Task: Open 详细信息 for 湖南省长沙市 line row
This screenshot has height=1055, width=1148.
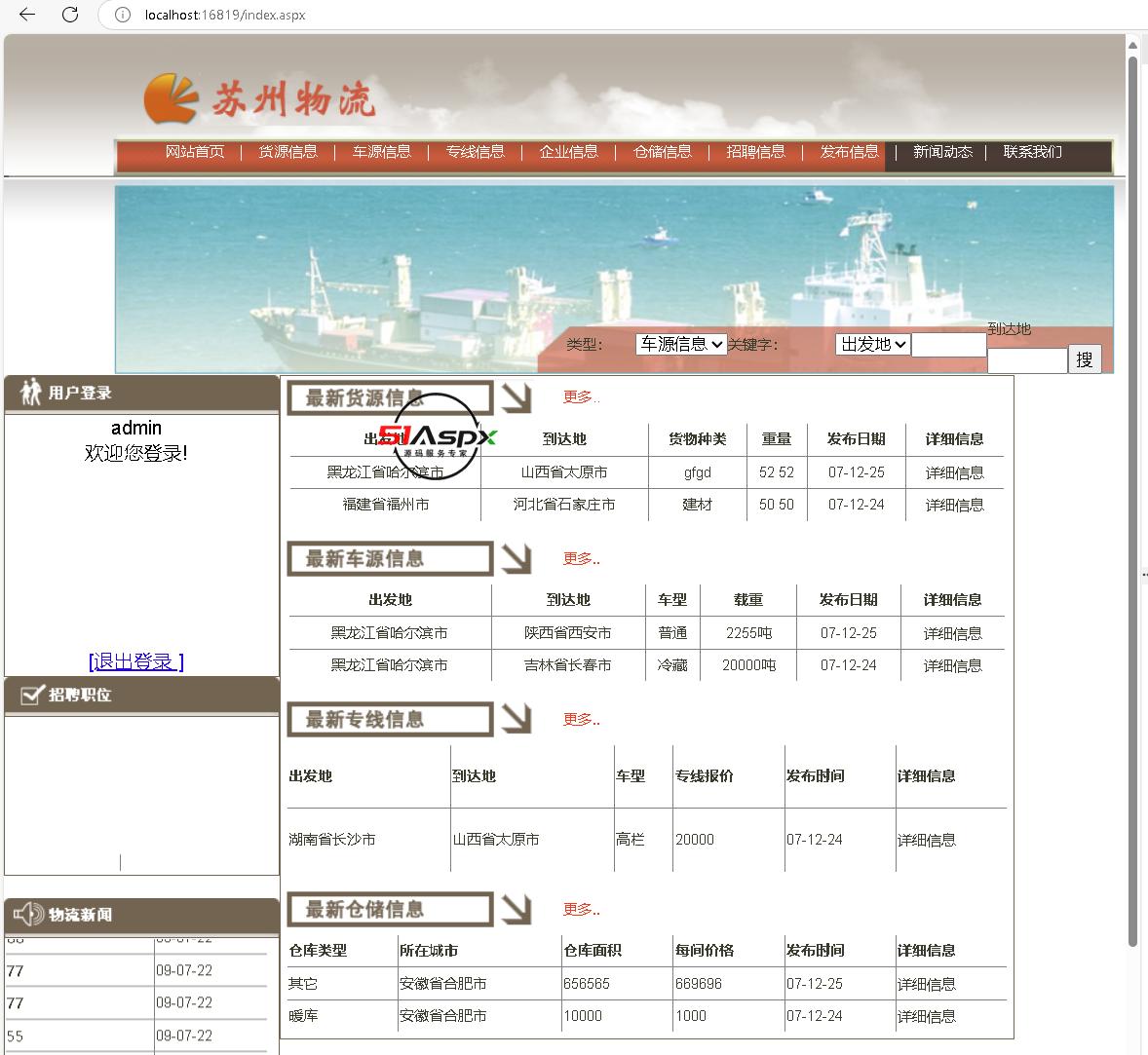Action: click(x=926, y=840)
